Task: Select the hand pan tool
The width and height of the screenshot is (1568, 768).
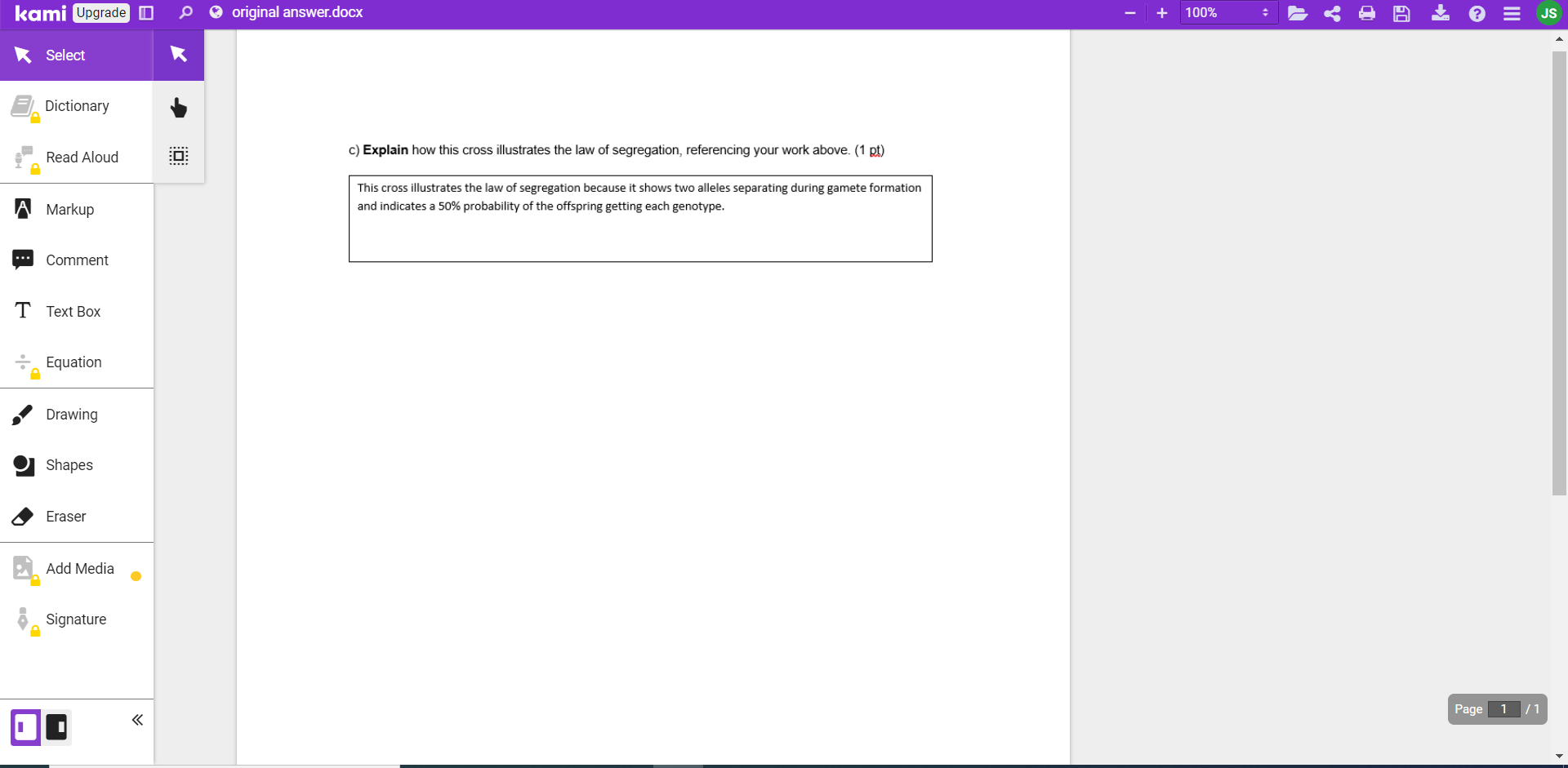Action: [179, 108]
